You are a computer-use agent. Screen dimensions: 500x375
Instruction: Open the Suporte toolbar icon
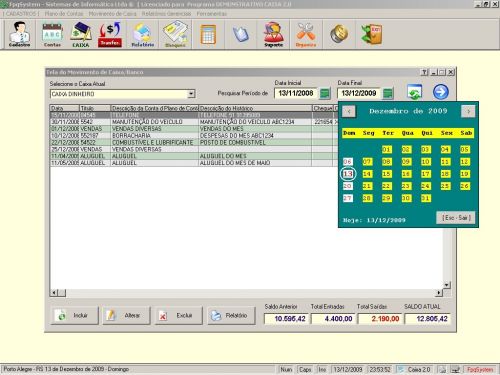(273, 34)
